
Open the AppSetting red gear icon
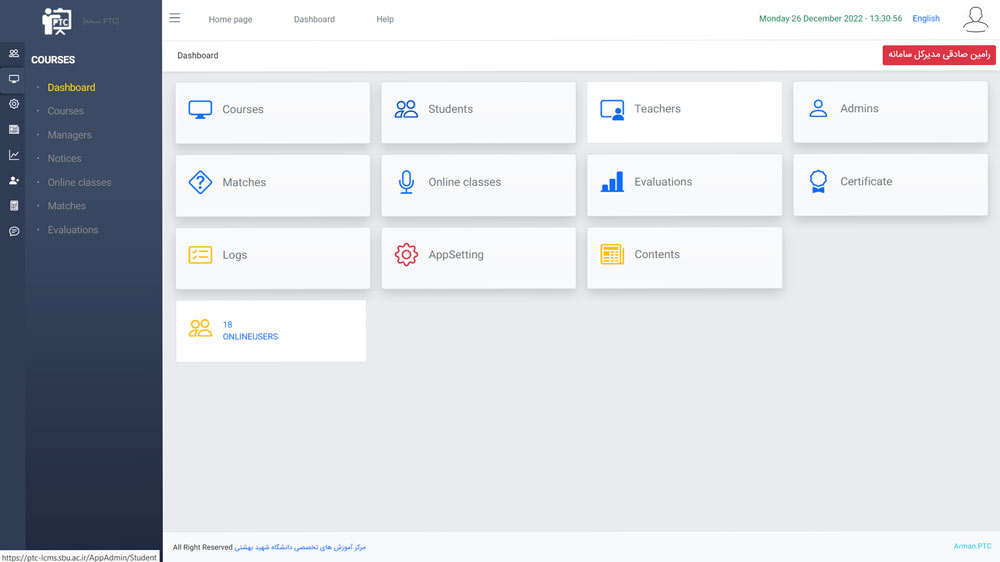pos(406,255)
